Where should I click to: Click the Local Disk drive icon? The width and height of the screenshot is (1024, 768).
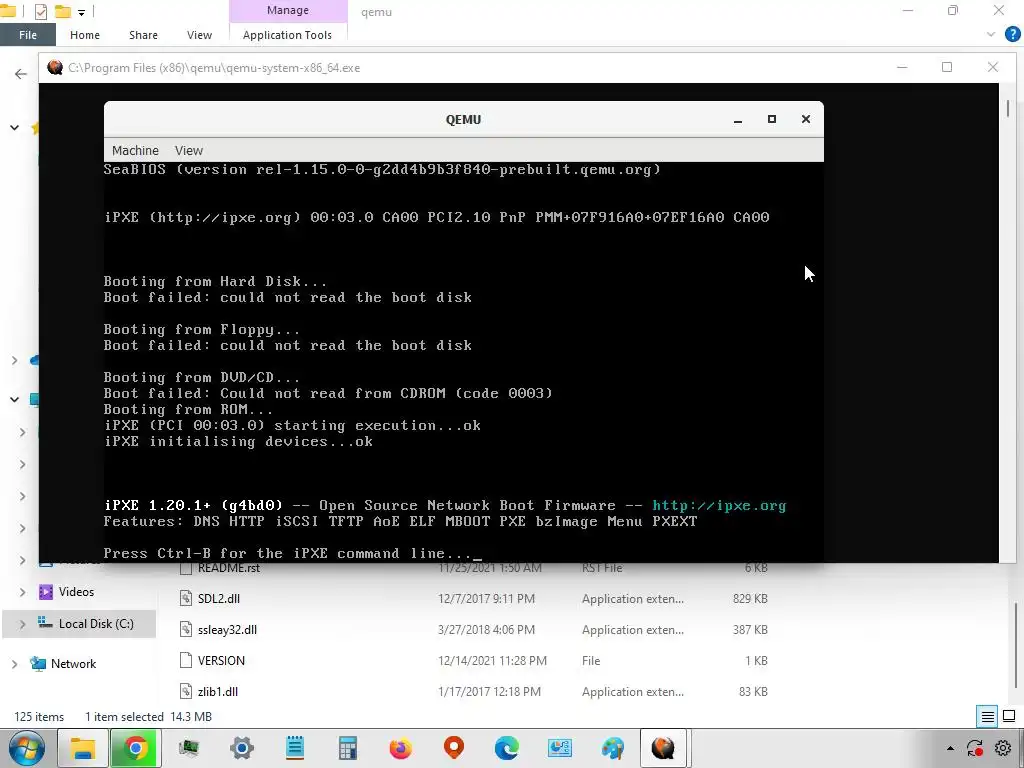coord(45,622)
